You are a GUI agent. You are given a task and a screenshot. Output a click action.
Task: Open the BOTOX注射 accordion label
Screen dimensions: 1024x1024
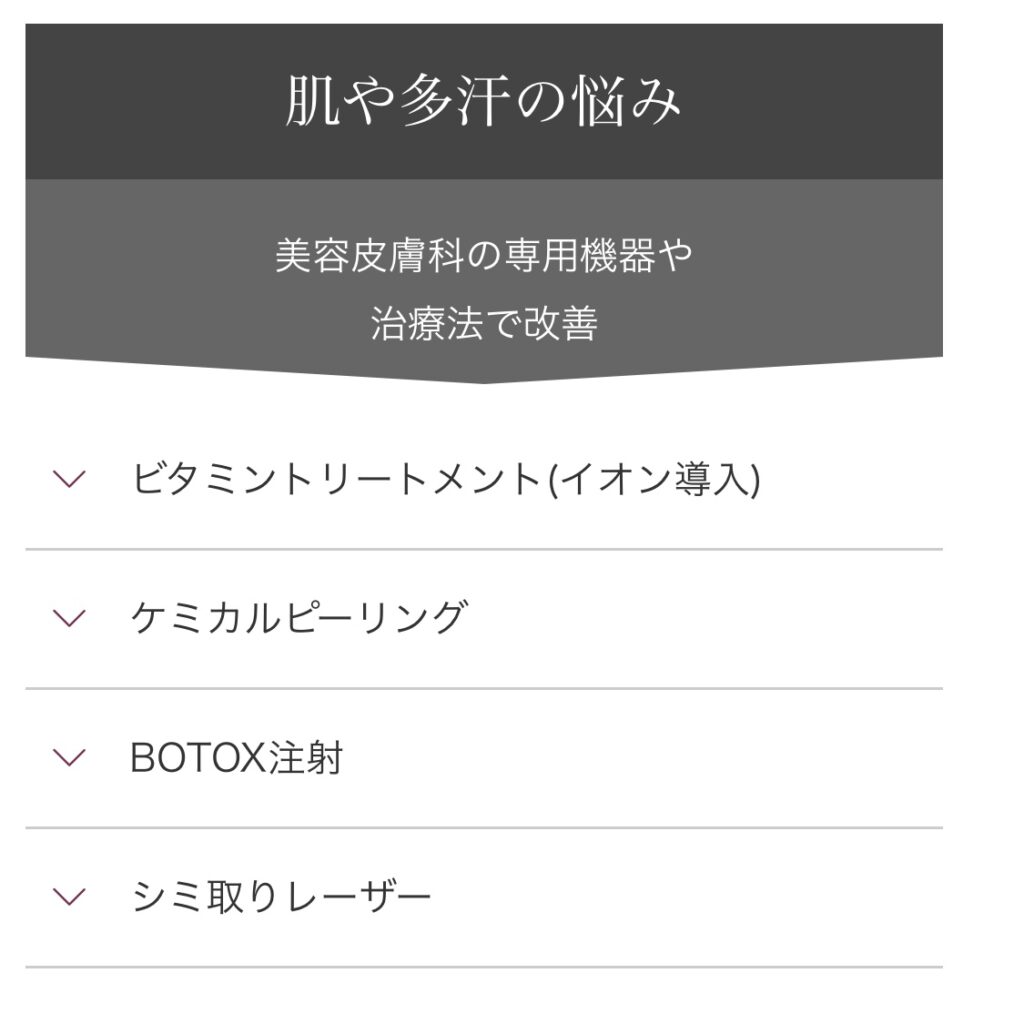pyautogui.click(x=236, y=758)
